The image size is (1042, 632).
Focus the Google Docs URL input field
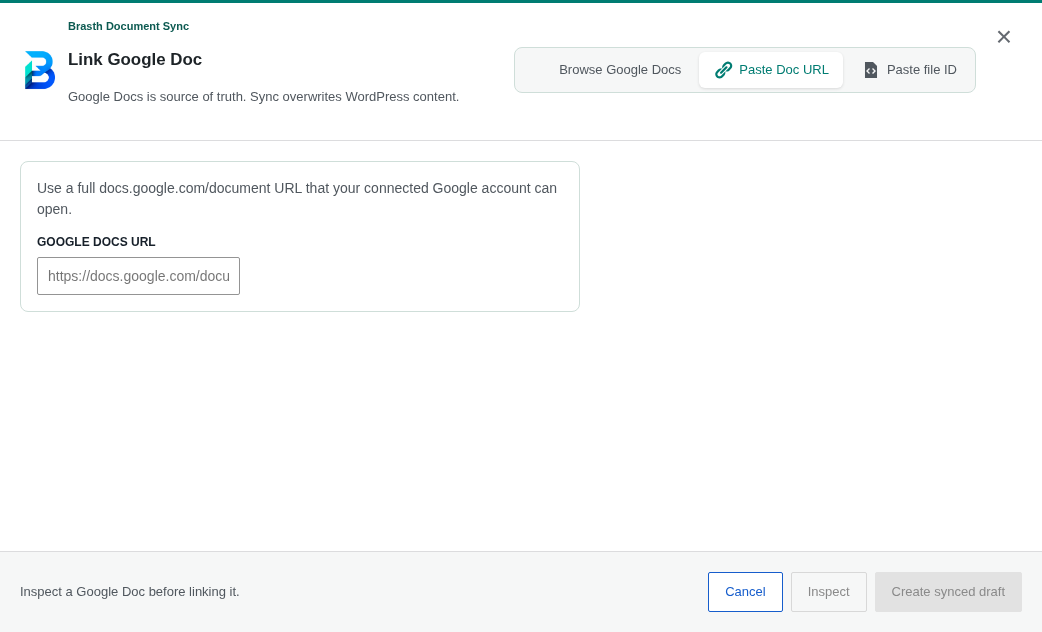pyautogui.click(x=138, y=276)
